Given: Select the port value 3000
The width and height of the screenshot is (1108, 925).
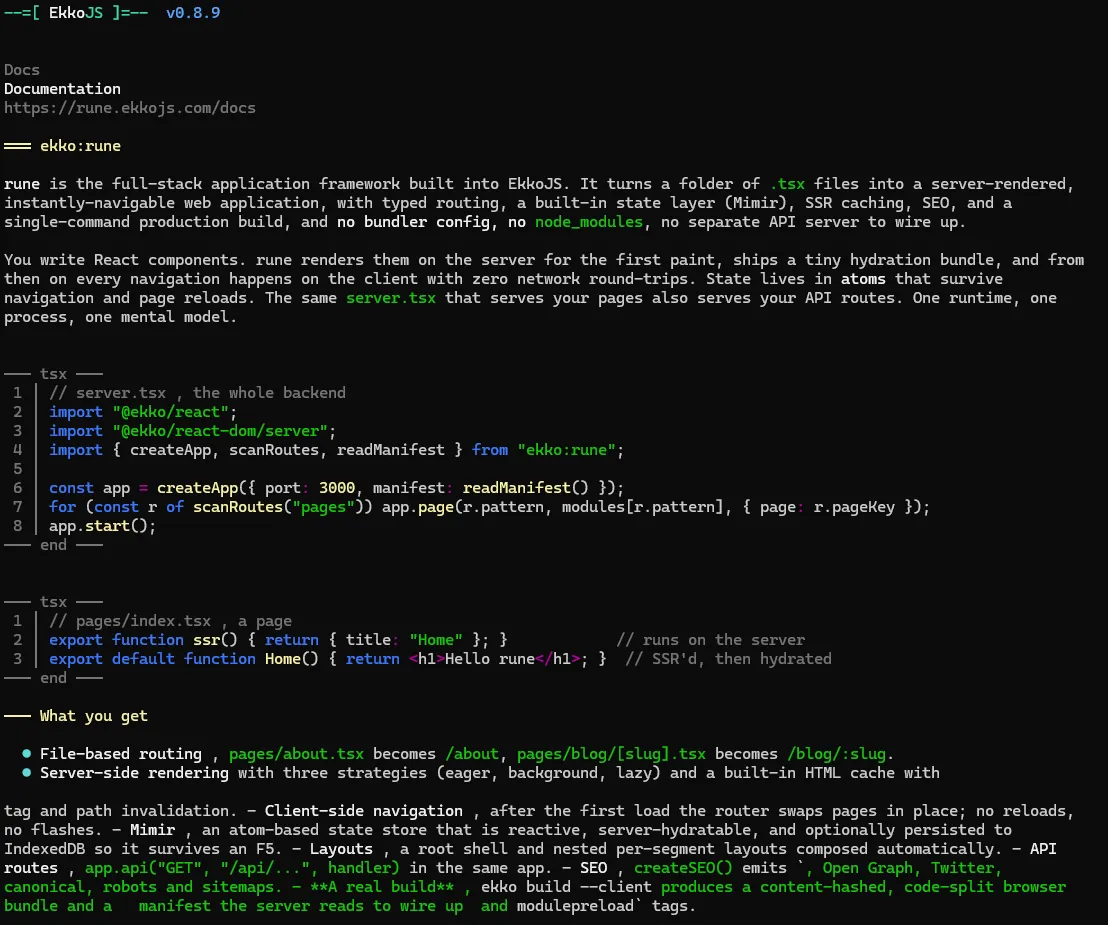Looking at the screenshot, I should (337, 488).
